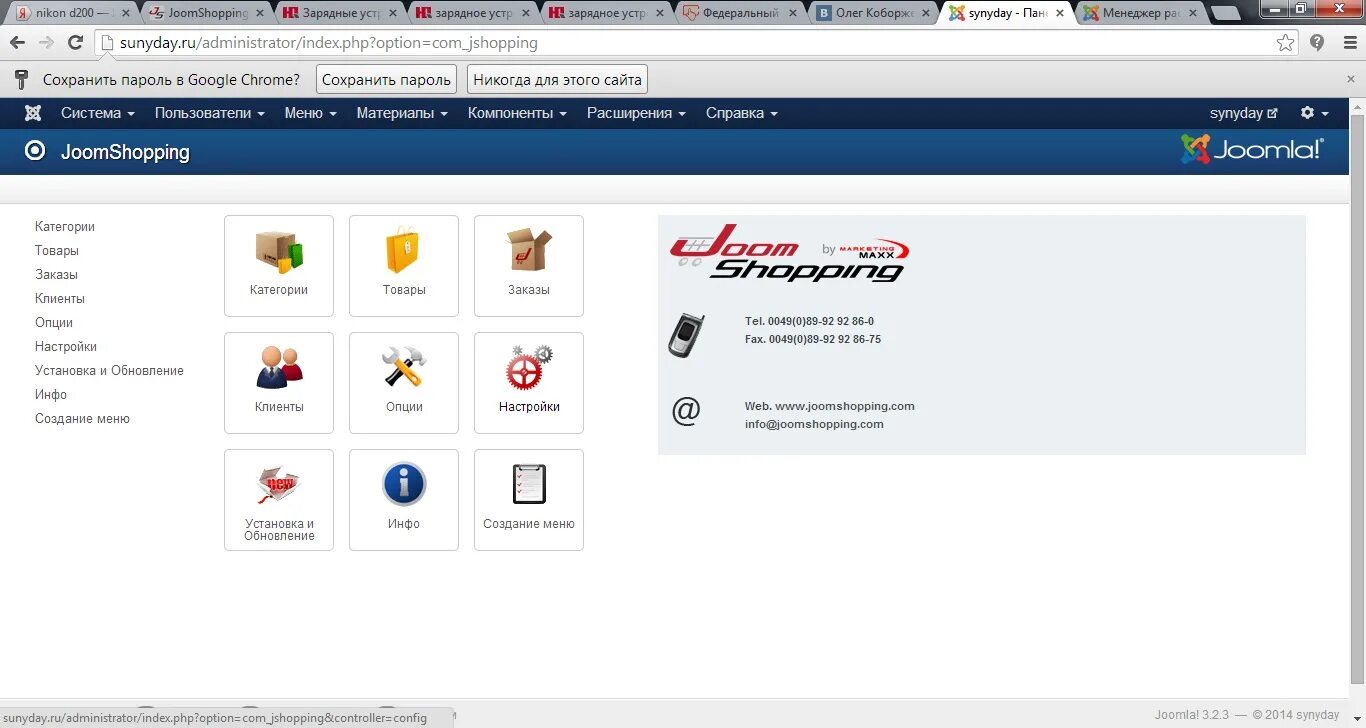Click Товары in left sidebar
The height and width of the screenshot is (728, 1366).
pyautogui.click(x=57, y=251)
